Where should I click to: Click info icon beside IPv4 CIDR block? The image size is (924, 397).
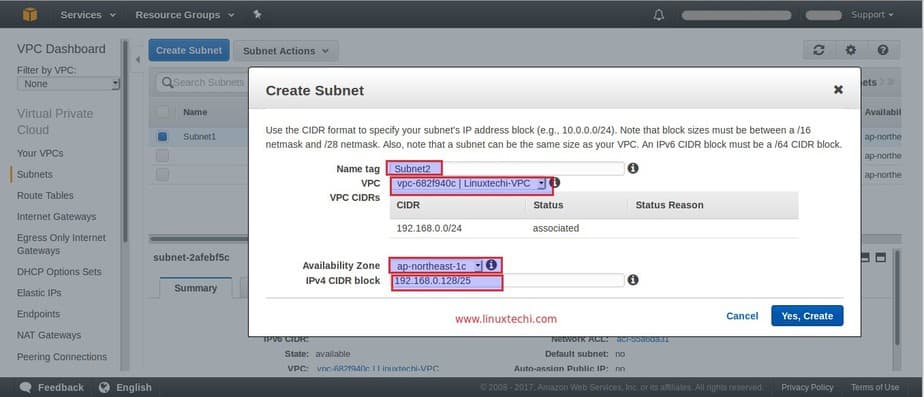(x=633, y=280)
